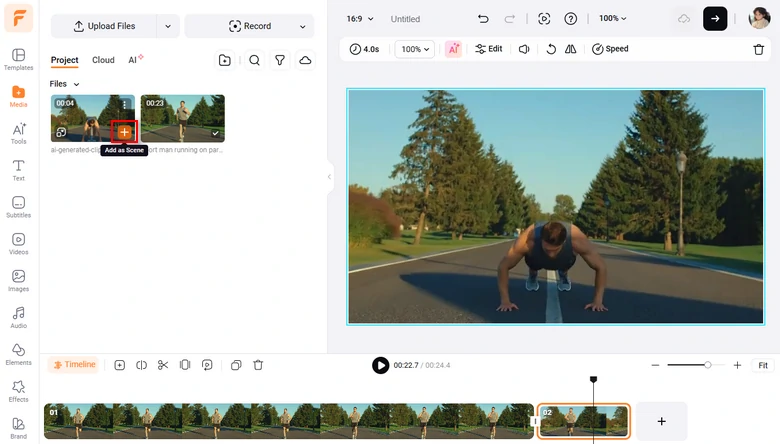Switch to the Project tab

tap(65, 60)
